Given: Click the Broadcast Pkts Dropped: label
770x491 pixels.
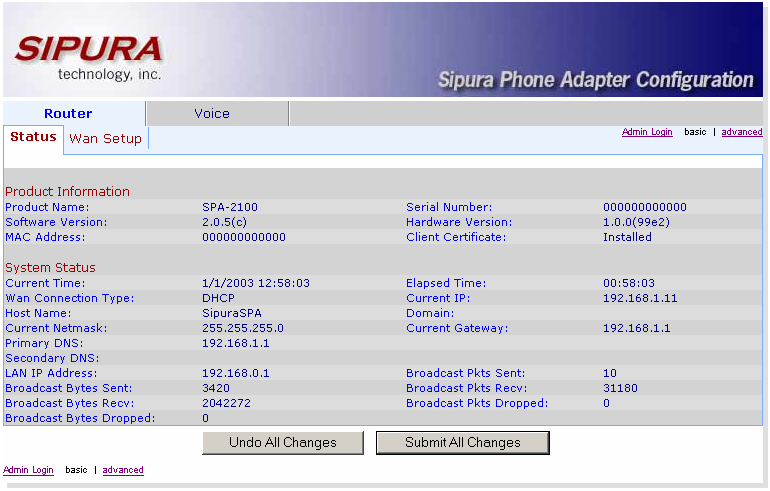Looking at the screenshot, I should [477, 403].
